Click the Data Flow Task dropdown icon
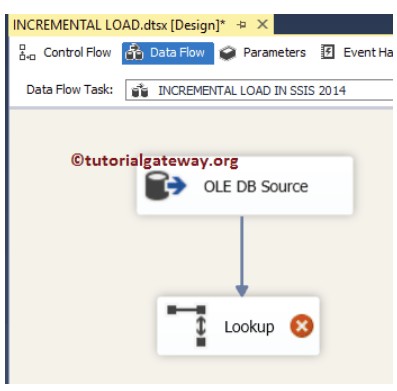 [x=140, y=90]
